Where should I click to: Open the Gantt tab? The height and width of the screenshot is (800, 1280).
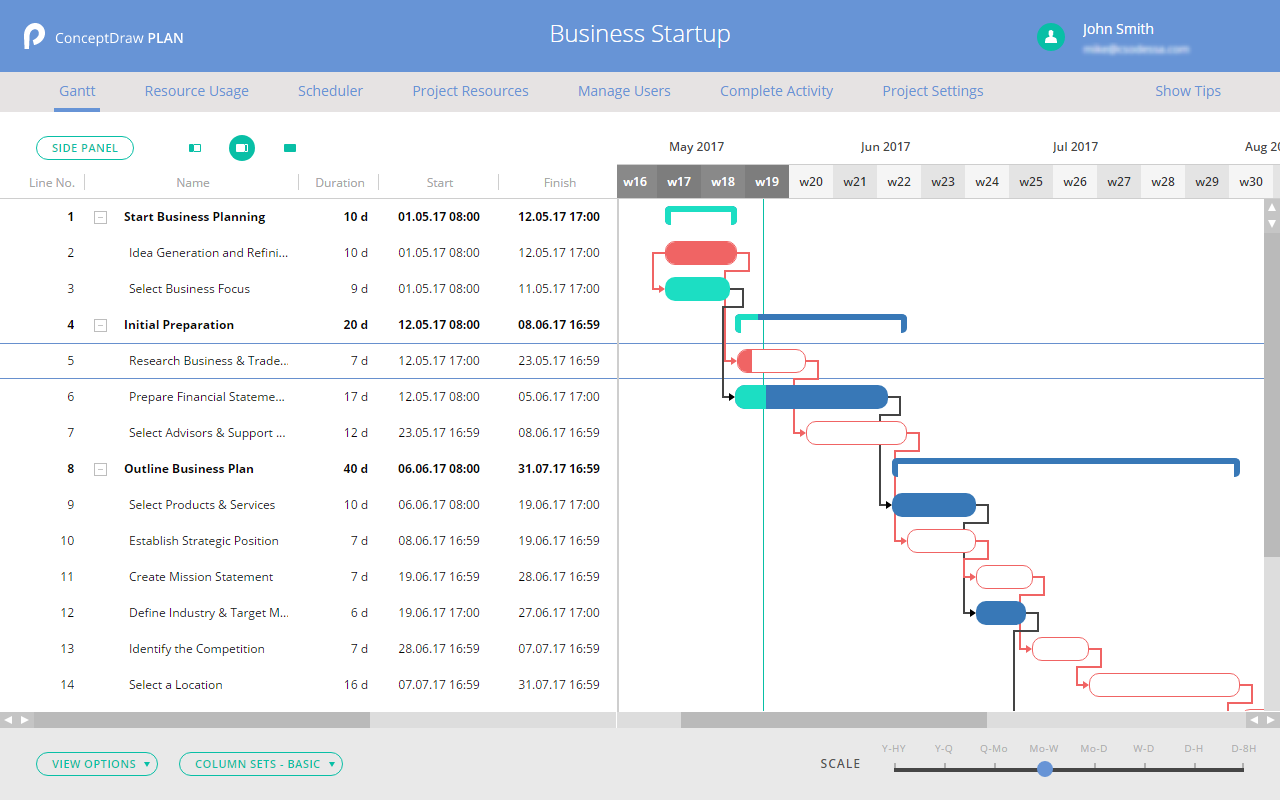point(77,91)
